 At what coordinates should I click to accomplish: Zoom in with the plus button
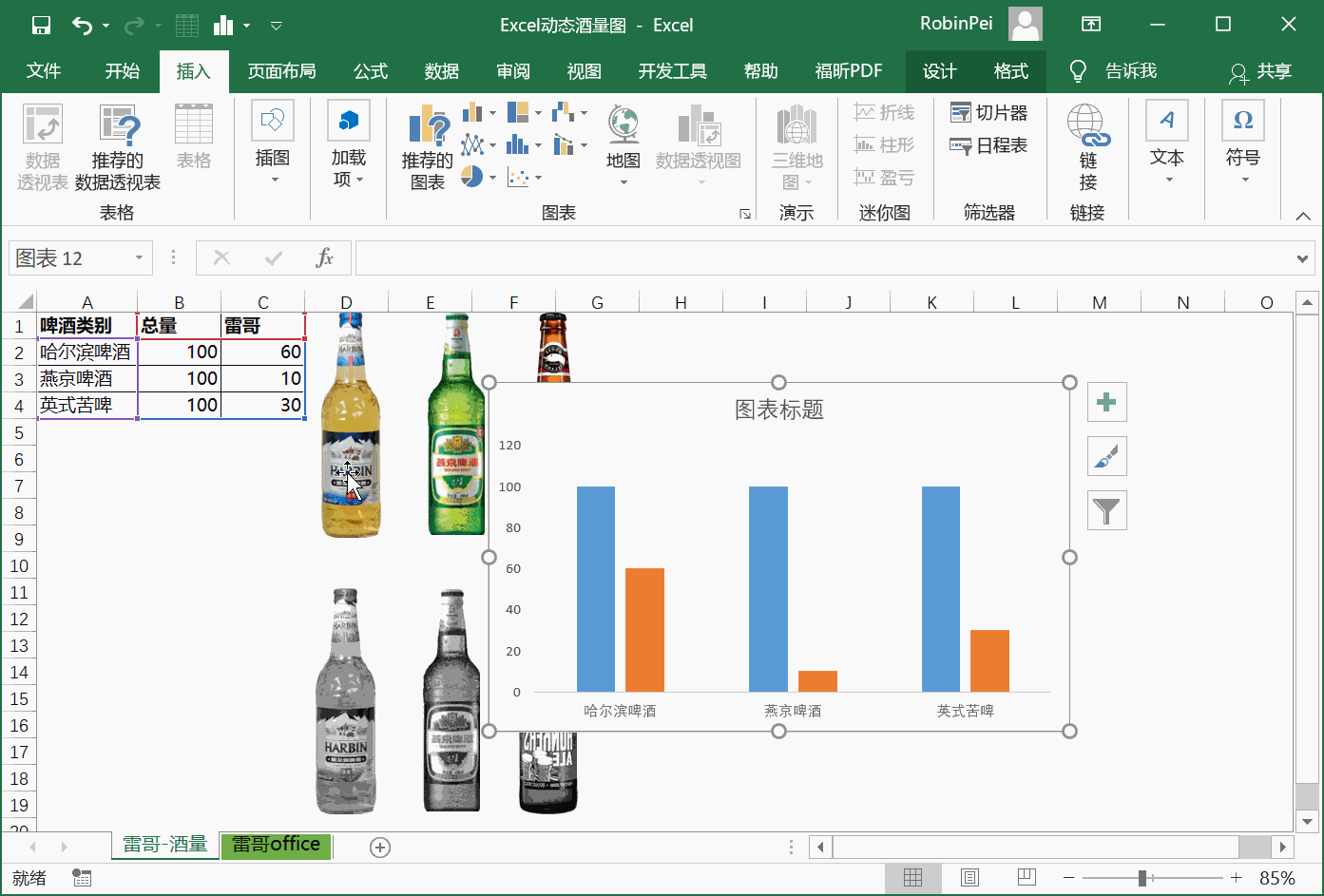point(1236,878)
